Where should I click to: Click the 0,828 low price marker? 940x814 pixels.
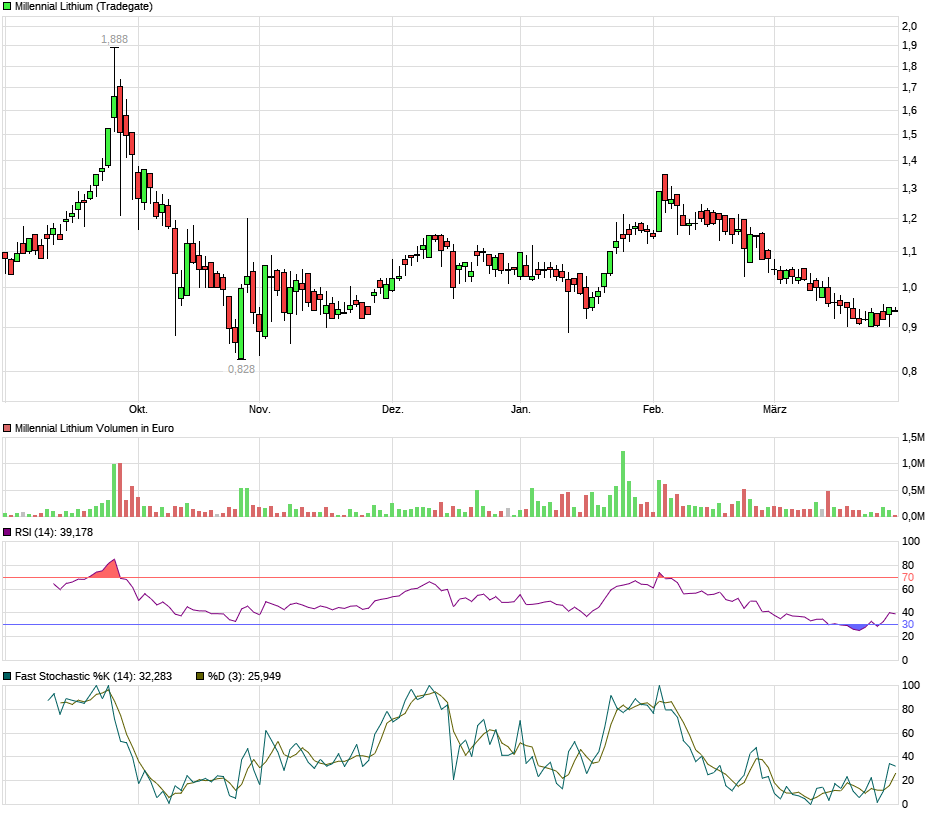tap(241, 369)
